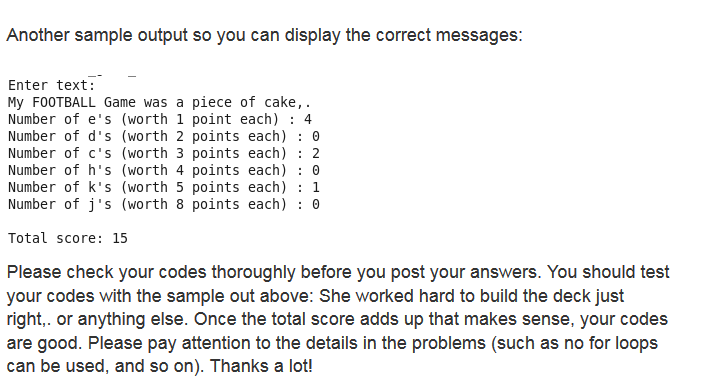Click the 'Number of h's' output line

(x=164, y=170)
